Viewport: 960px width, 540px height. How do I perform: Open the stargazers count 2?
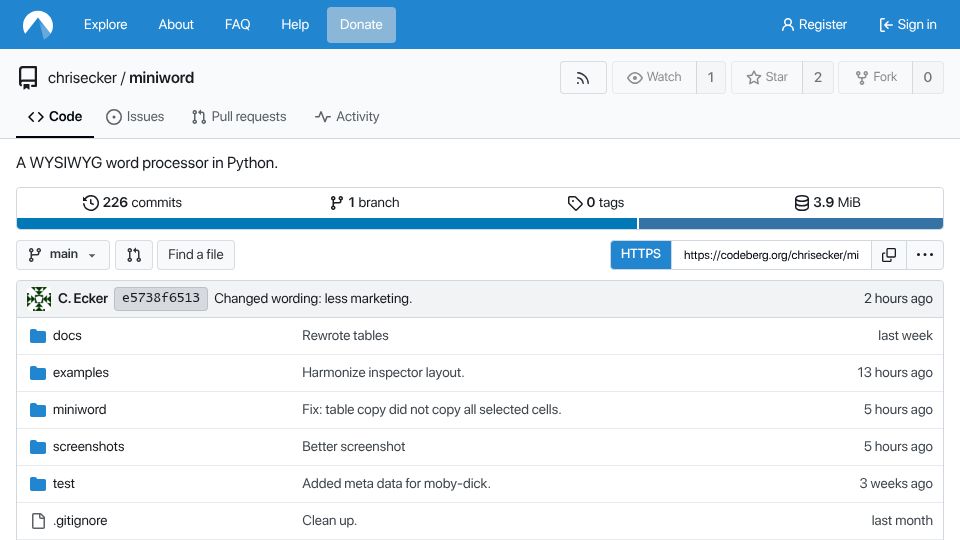pos(817,77)
